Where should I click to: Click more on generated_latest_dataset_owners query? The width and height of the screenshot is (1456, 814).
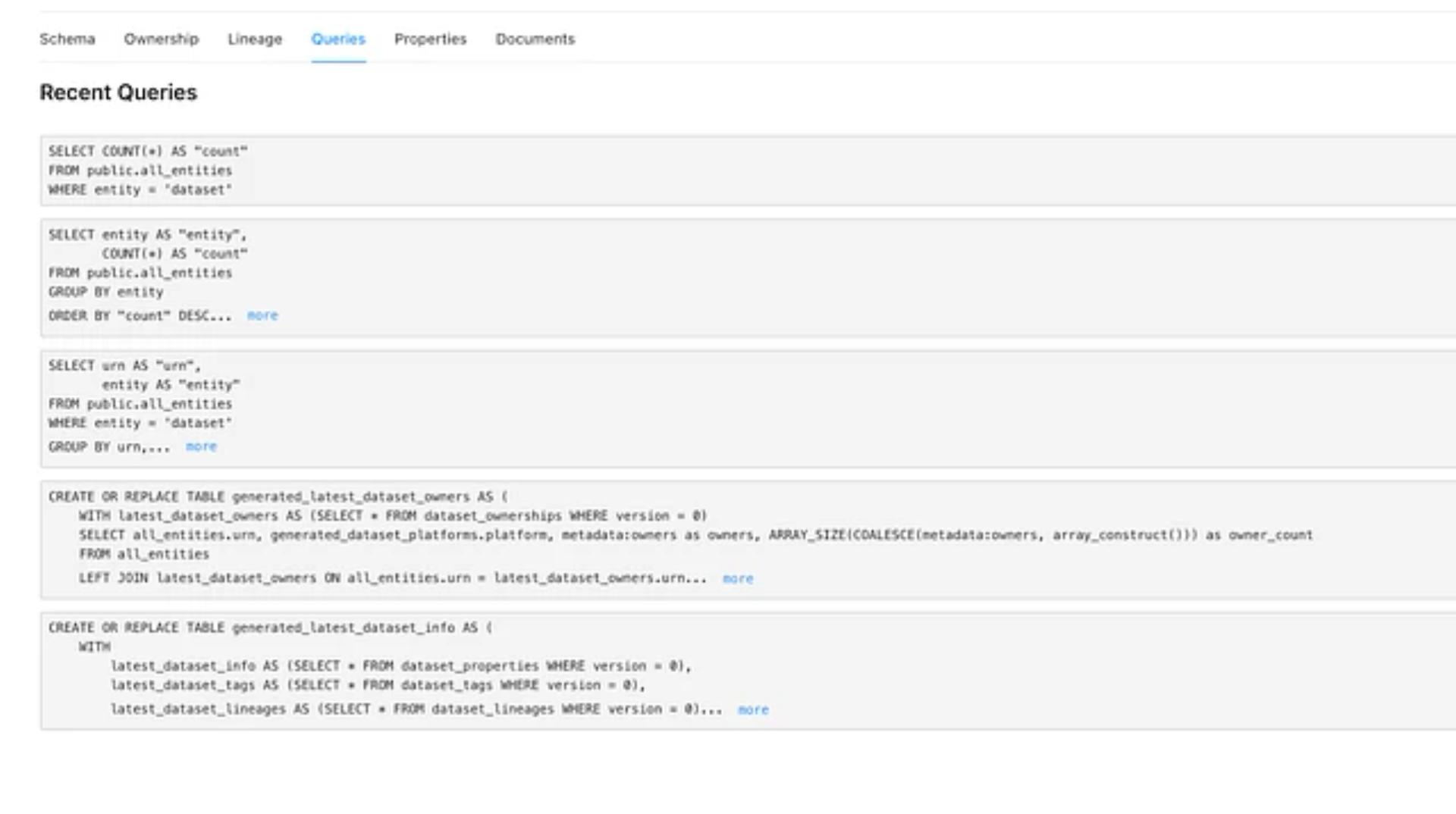pos(738,578)
